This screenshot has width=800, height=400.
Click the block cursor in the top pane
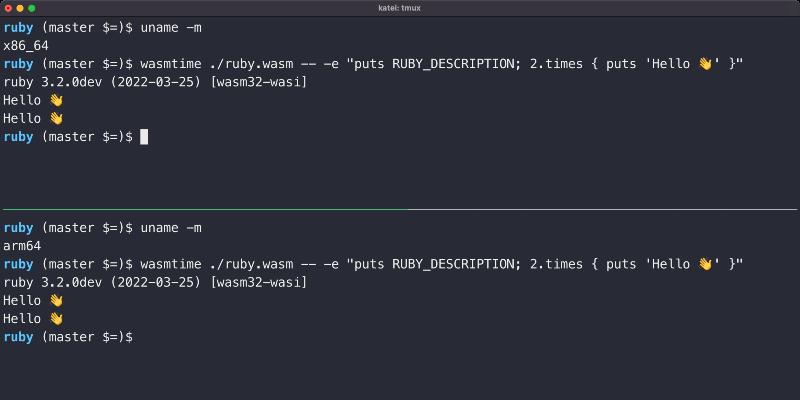coord(144,136)
